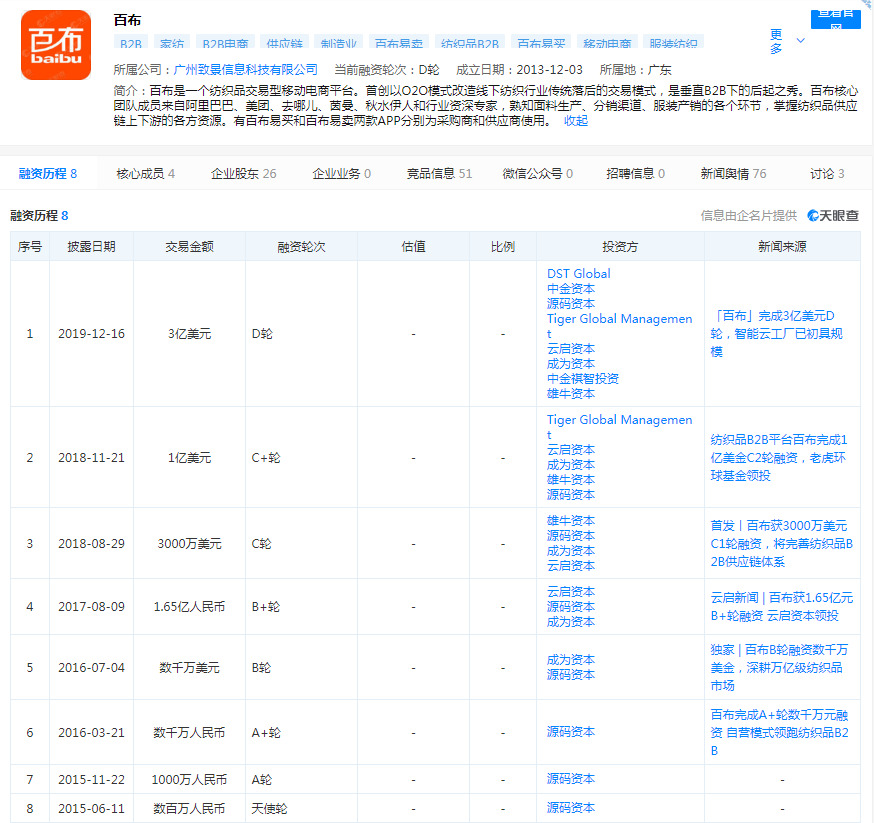The height and width of the screenshot is (823, 874).
Task: Open the 中金资本 investor link
Action: (x=571, y=289)
